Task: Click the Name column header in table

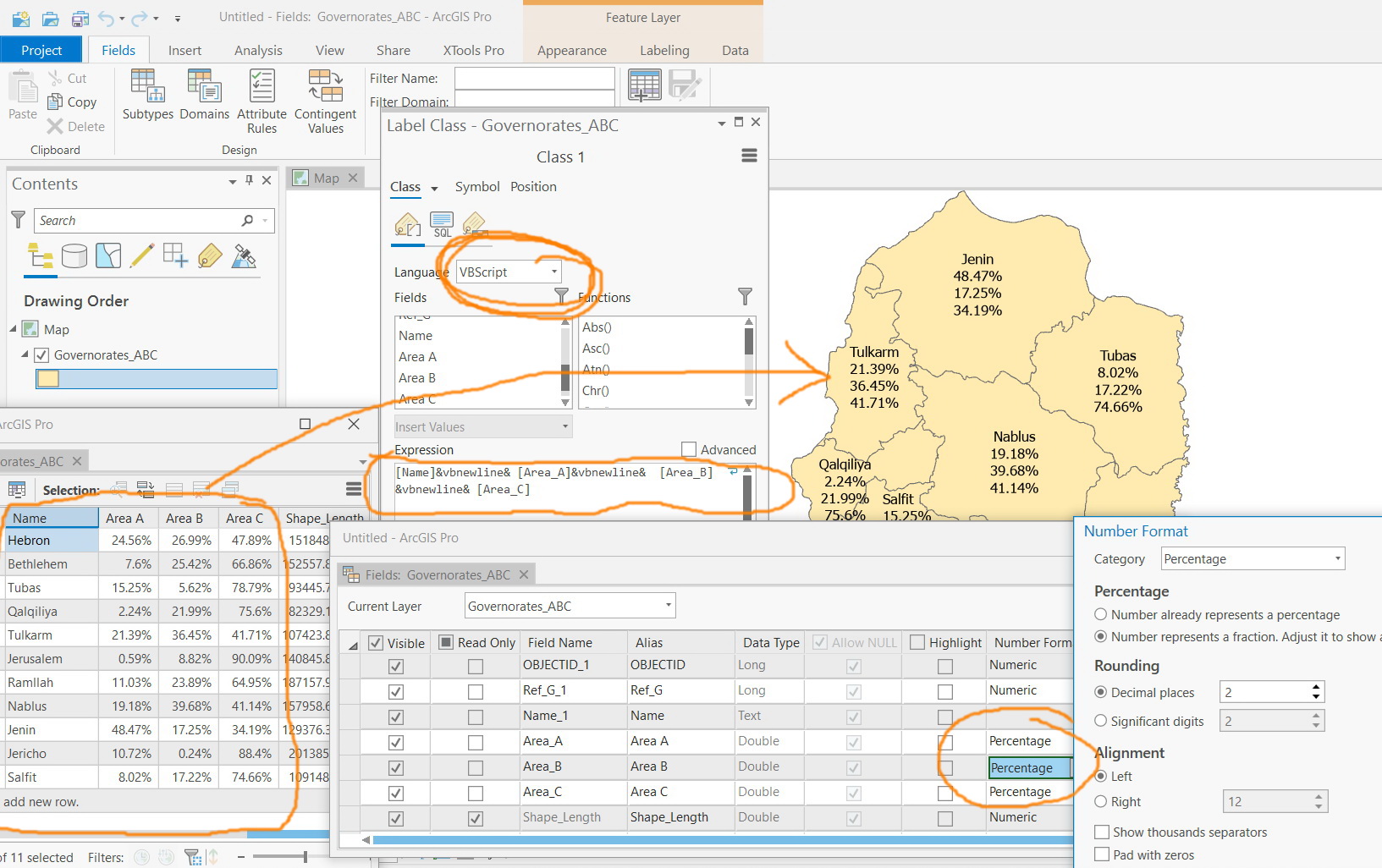Action: pos(52,518)
